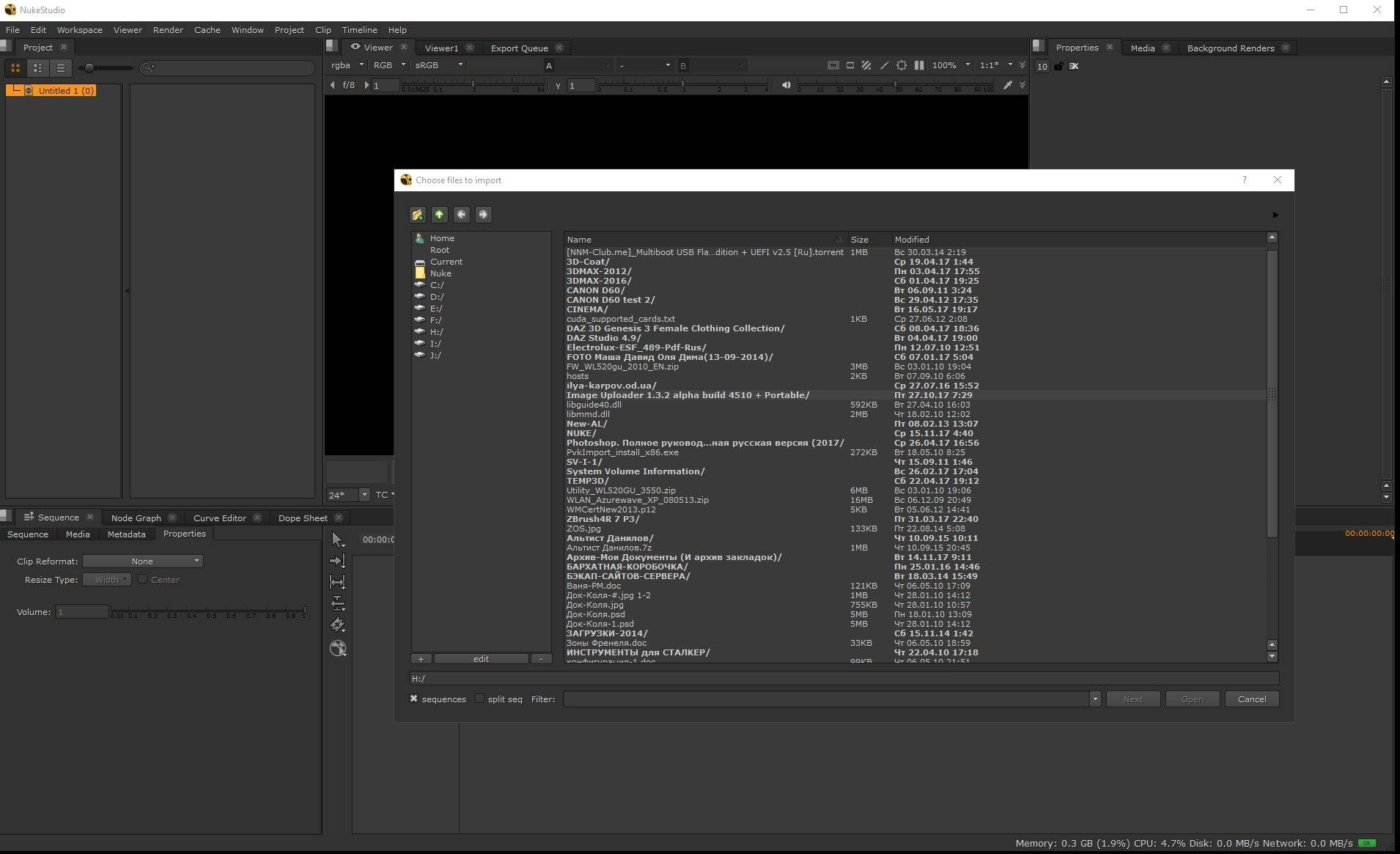Switch to detail list view in Project
Image resolution: width=1400 pixels, height=854 pixels.
point(37,67)
